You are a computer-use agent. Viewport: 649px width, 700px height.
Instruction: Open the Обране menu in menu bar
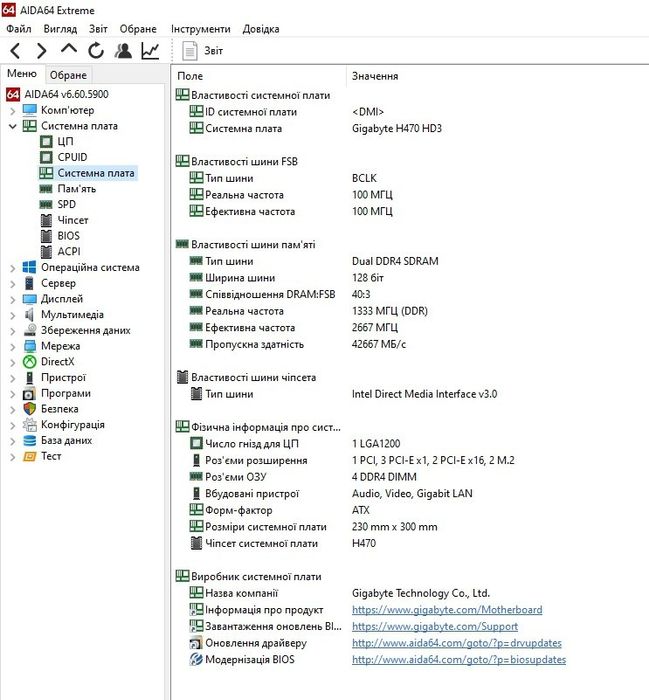(x=138, y=29)
